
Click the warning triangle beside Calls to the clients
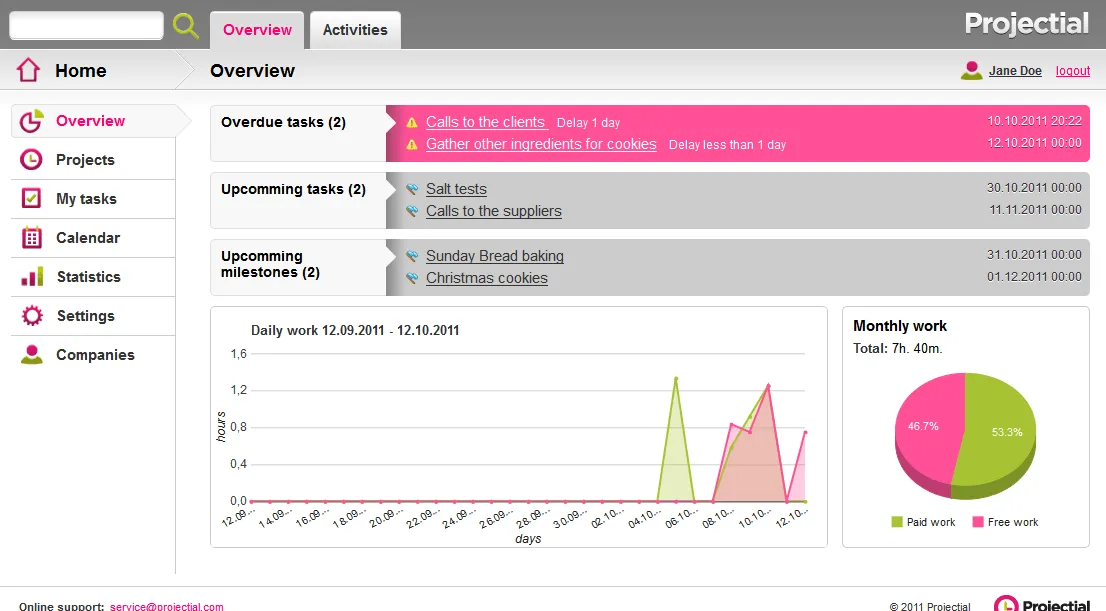click(x=411, y=122)
